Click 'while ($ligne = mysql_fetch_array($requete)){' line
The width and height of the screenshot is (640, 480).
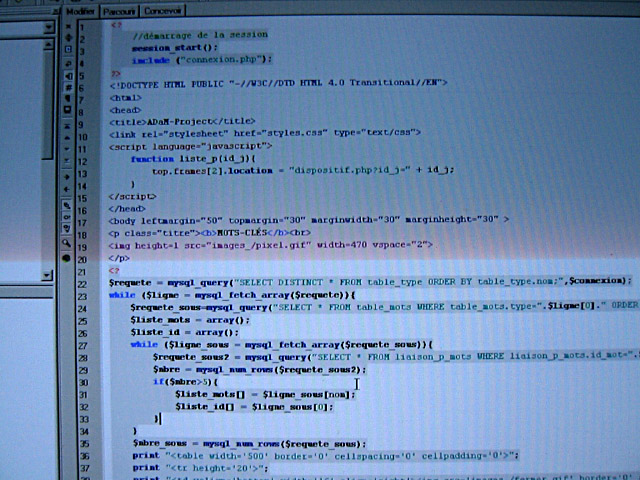(232, 295)
